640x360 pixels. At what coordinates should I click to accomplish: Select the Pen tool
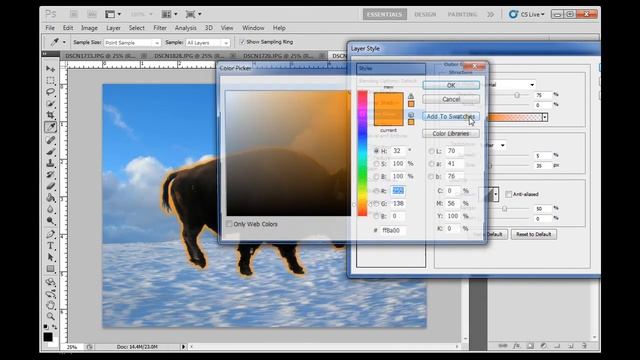click(51, 234)
